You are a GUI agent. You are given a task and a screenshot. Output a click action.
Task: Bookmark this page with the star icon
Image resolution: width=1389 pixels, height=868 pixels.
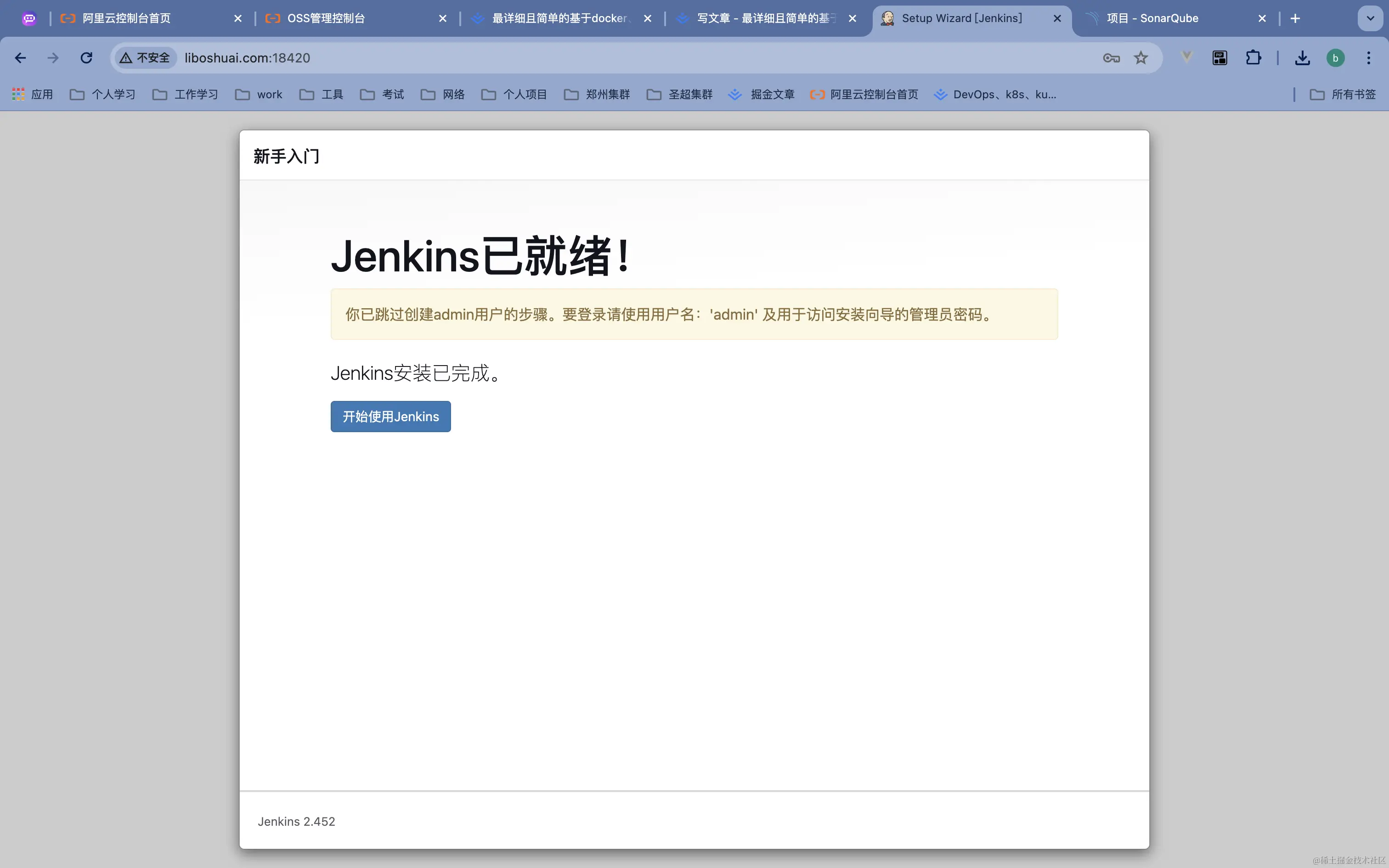point(1141,58)
